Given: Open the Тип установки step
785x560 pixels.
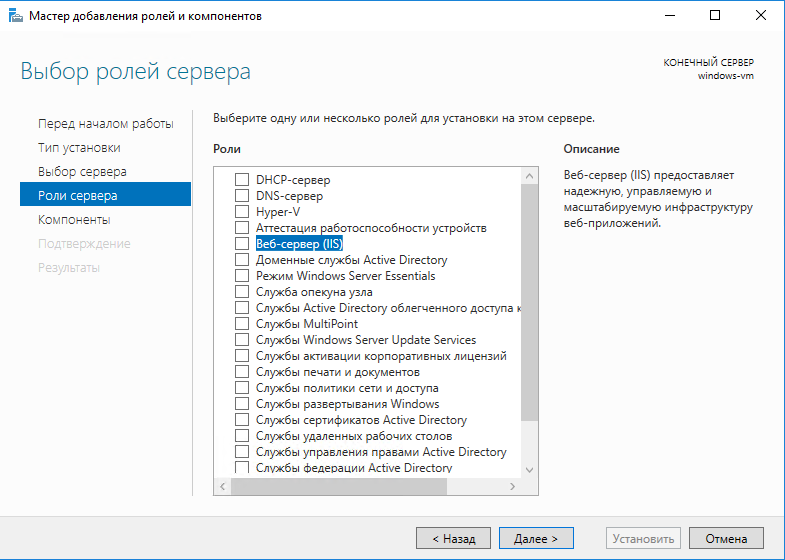Looking at the screenshot, I should point(106,148).
